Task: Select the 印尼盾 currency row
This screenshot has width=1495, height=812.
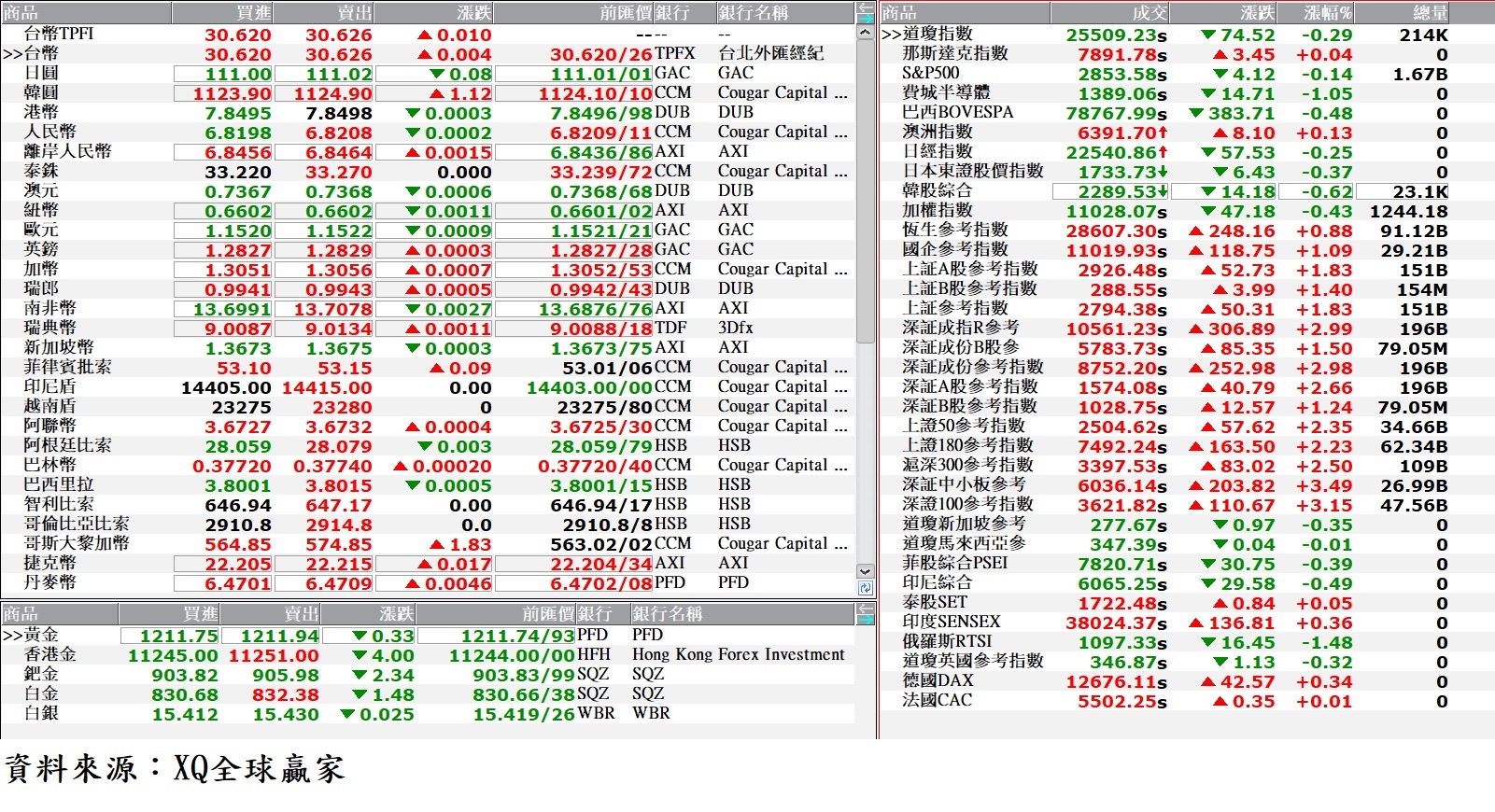Action: tap(428, 387)
